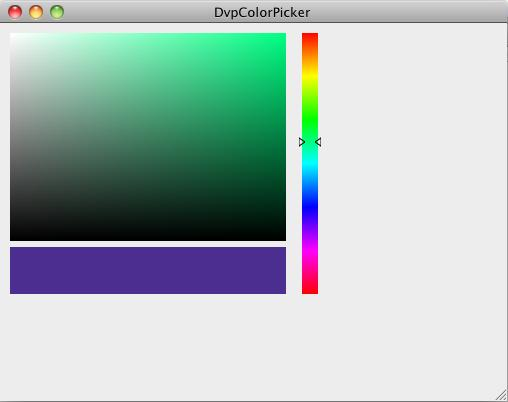Click the yellow minimize window button
Image resolution: width=508 pixels, height=402 pixels.
click(36, 12)
